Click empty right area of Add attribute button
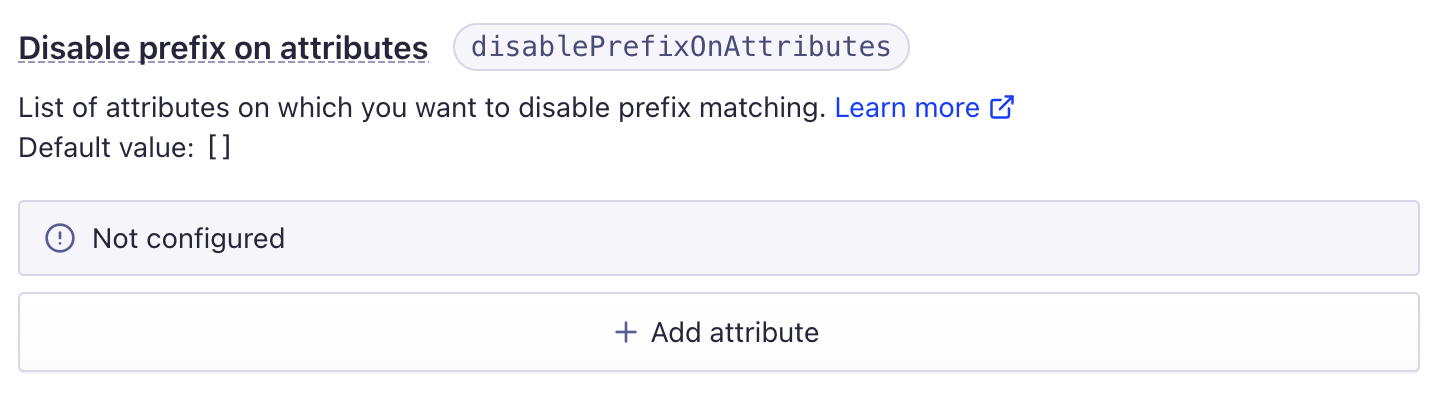The width and height of the screenshot is (1450, 410). pos(1120,332)
